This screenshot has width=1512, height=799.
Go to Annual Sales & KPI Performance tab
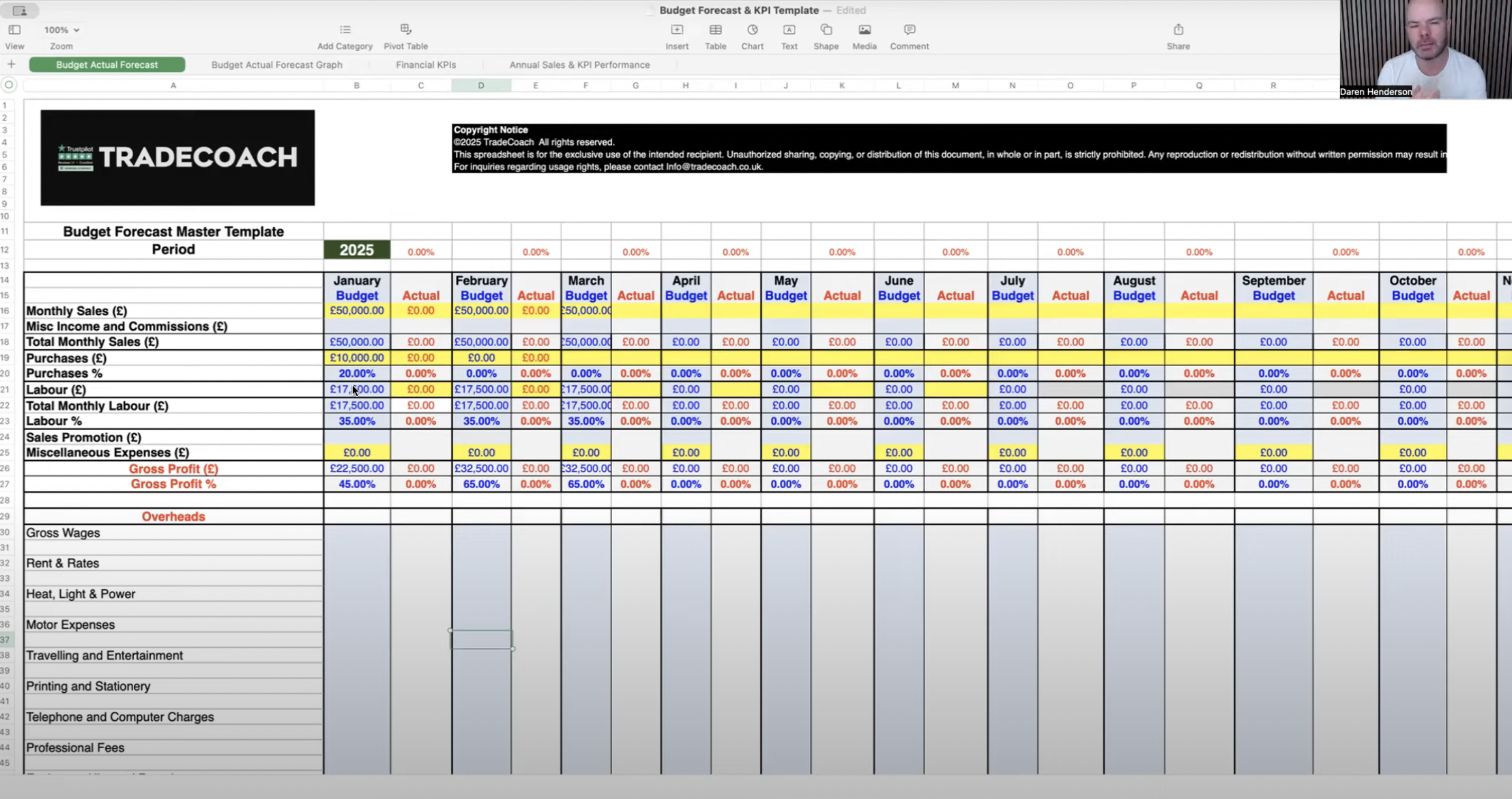point(579,64)
